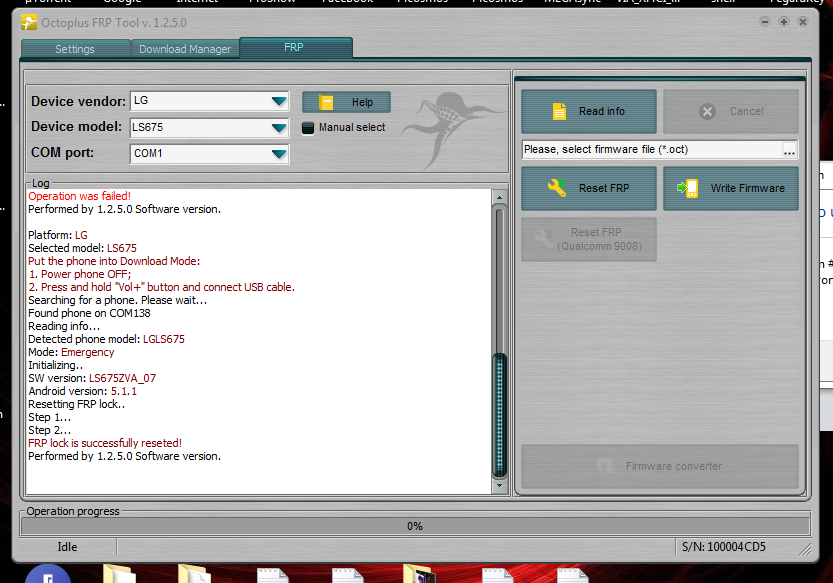The height and width of the screenshot is (583, 833).
Task: Click the yellow document icon on Read info
Action: point(559,112)
